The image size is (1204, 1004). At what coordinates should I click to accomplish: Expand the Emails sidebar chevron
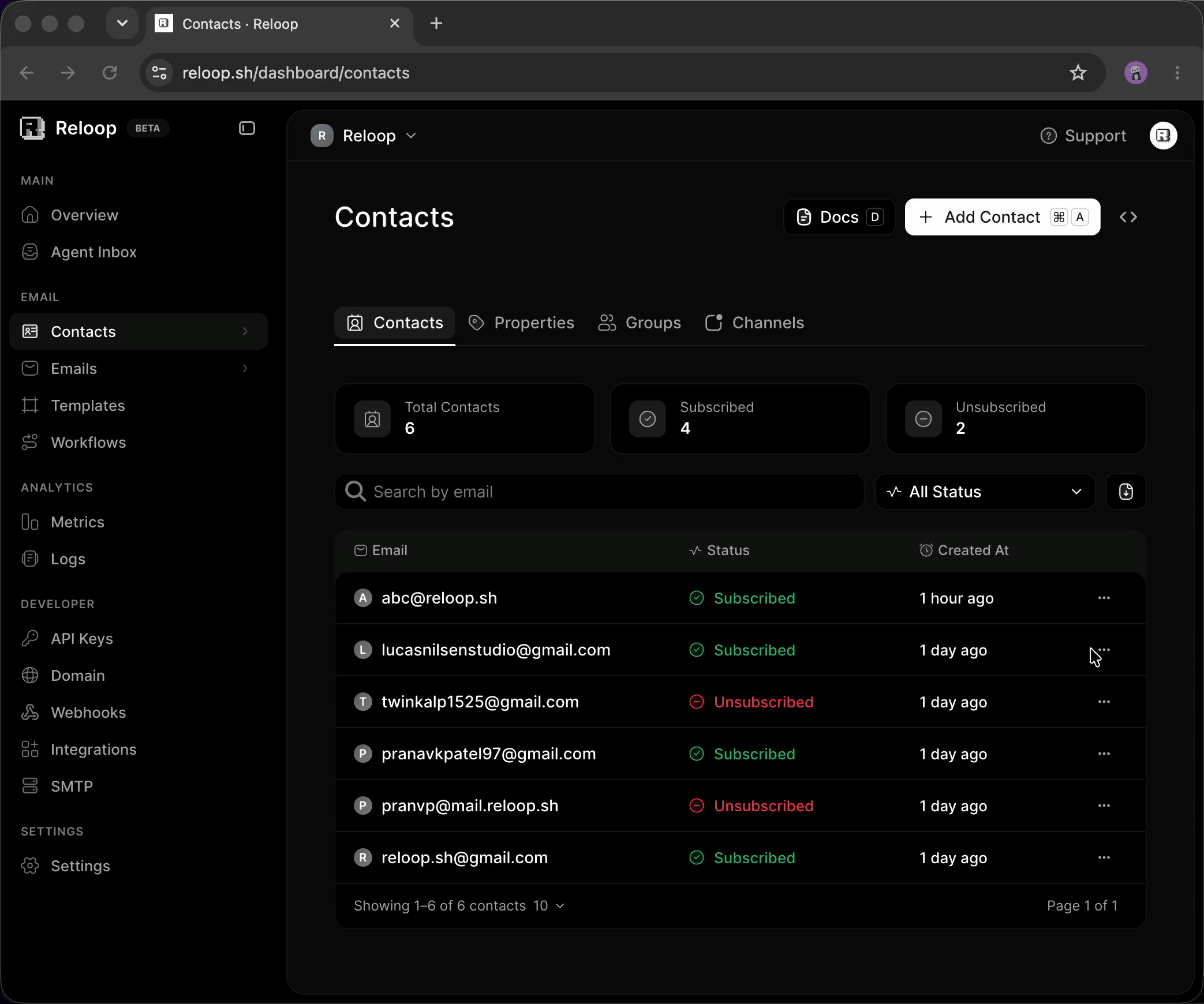(x=245, y=368)
